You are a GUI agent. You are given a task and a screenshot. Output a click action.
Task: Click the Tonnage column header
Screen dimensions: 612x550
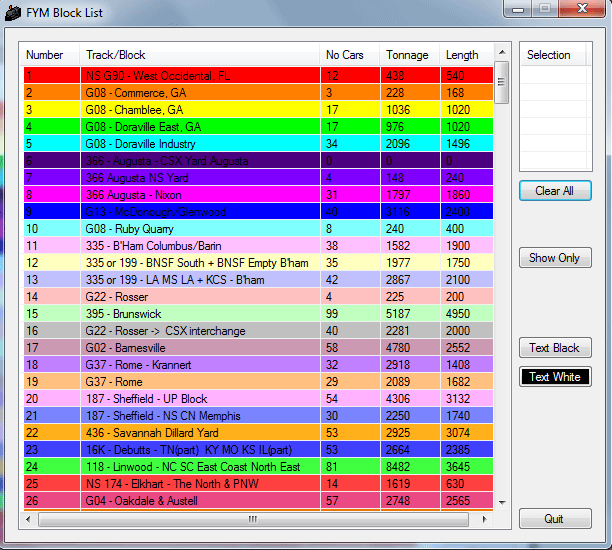coord(409,55)
